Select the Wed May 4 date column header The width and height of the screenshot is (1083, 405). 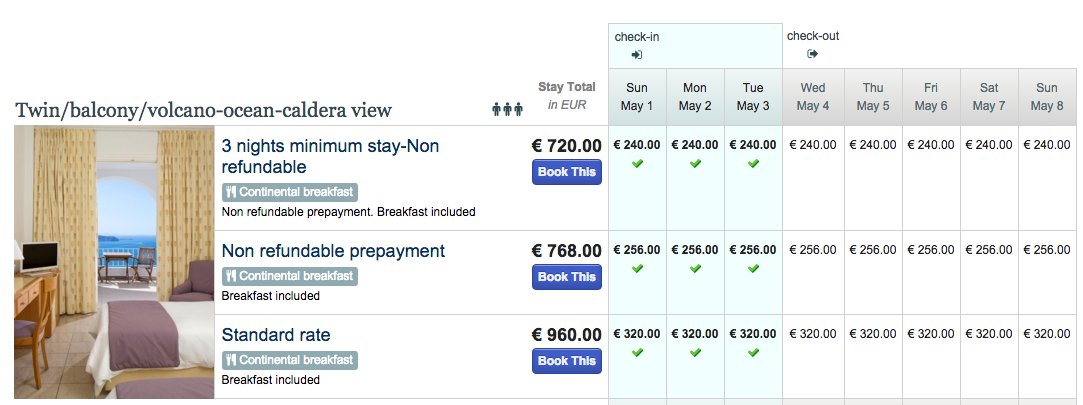pyautogui.click(x=812, y=97)
